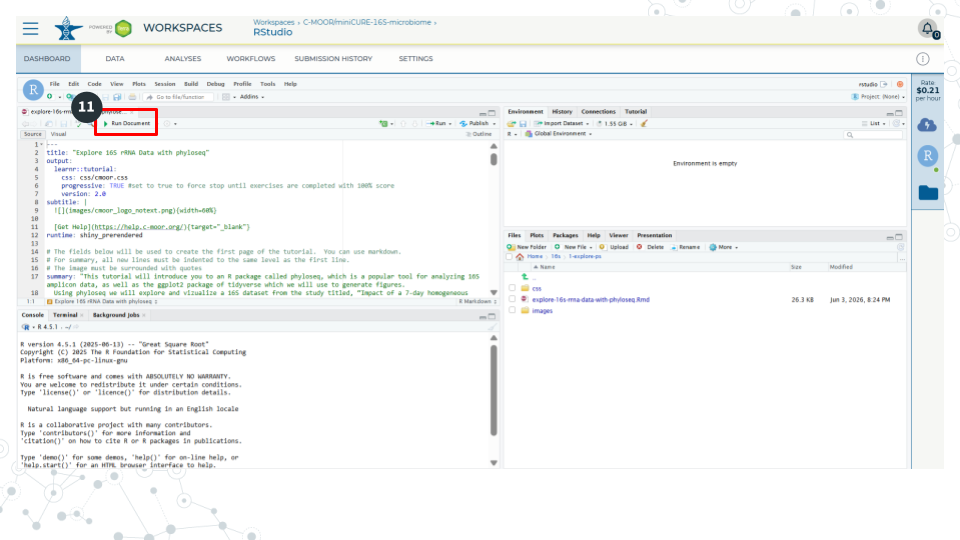Open the 1.55 GB memory usage dropdown

coord(615,124)
